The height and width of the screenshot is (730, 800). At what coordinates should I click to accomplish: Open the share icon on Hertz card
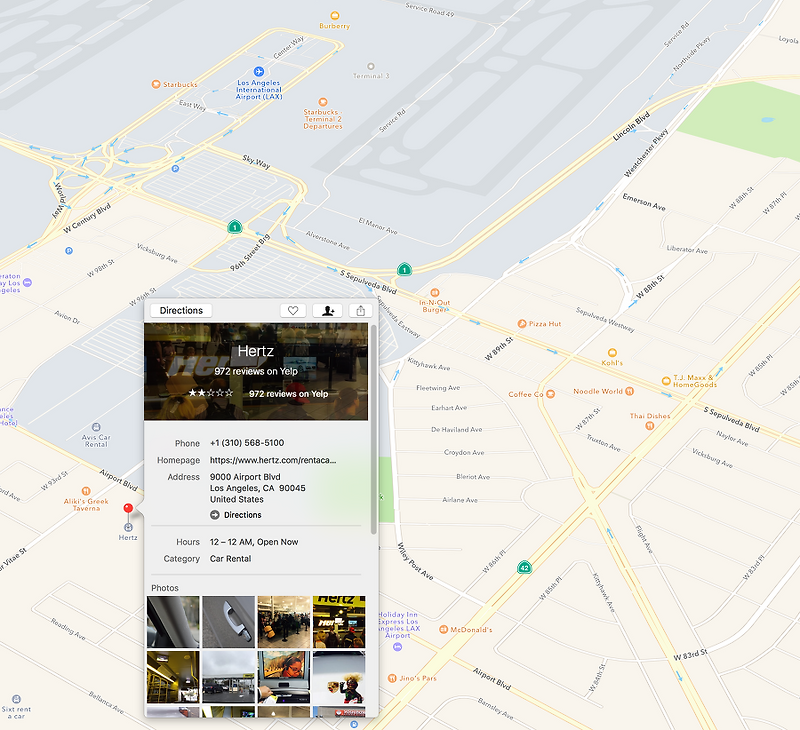(x=361, y=310)
